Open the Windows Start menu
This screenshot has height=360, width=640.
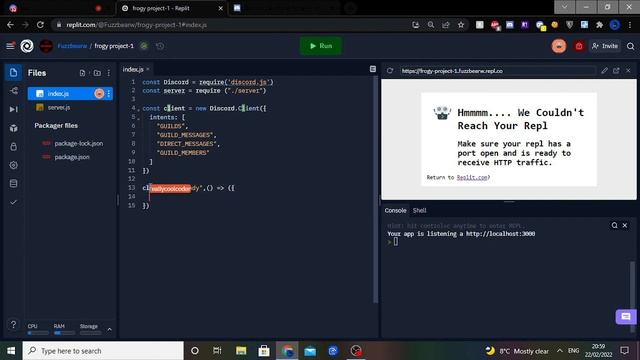coord(11,351)
